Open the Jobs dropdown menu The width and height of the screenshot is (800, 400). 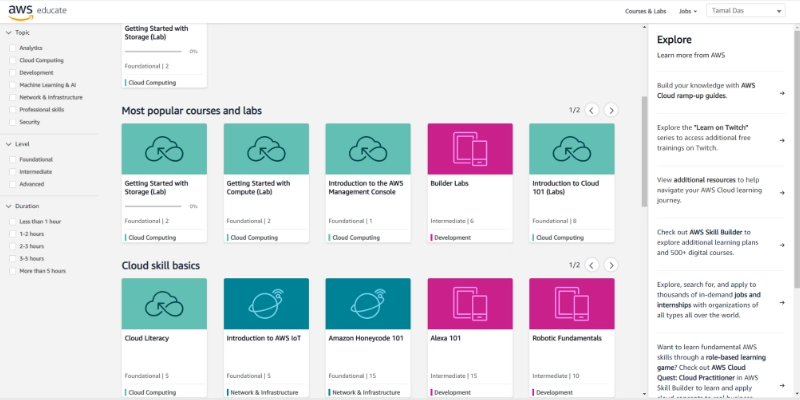coord(688,11)
